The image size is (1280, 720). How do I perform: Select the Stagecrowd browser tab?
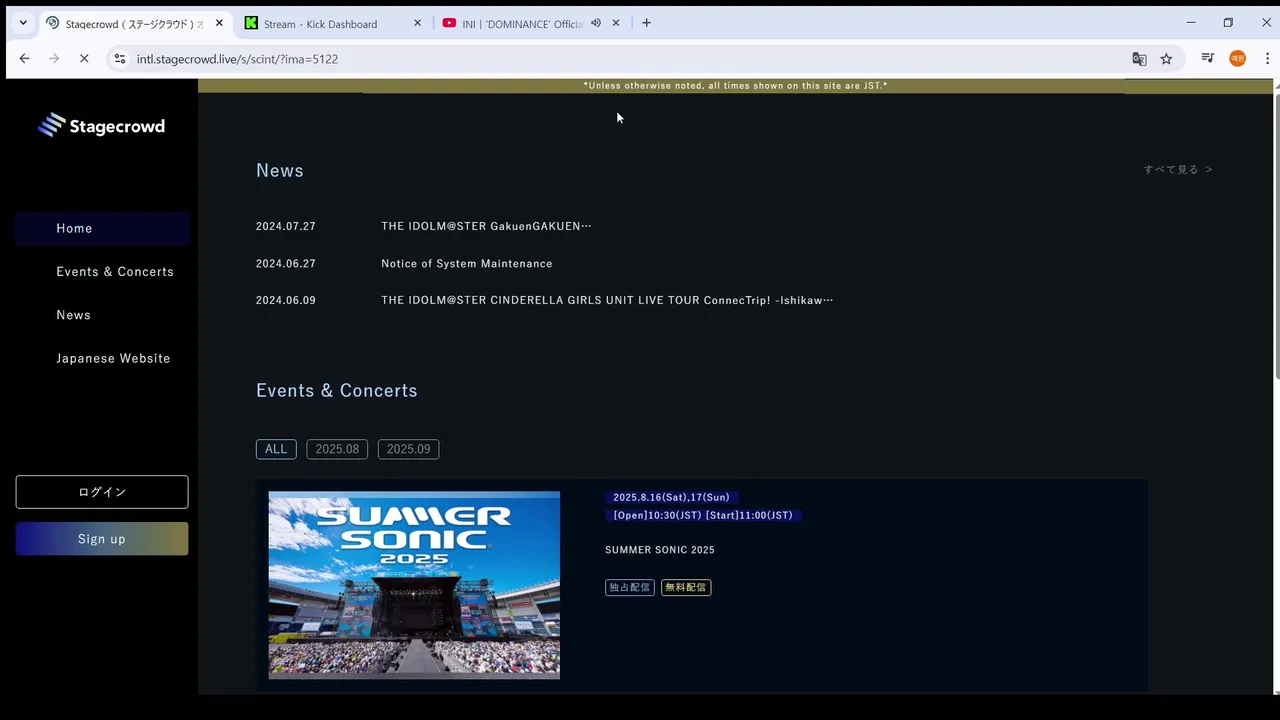[135, 23]
